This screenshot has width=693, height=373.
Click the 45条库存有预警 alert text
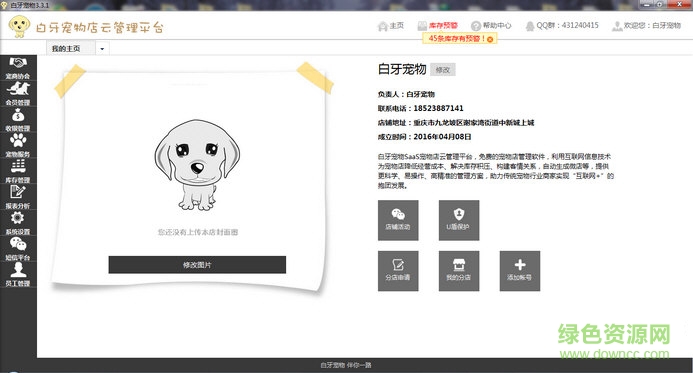(x=457, y=39)
